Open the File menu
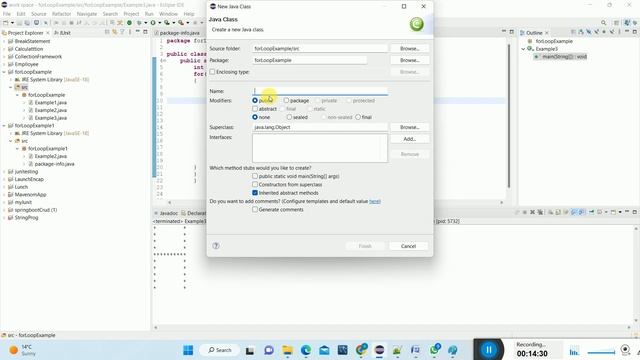The height and width of the screenshot is (360, 640). pyautogui.click(x=7, y=14)
